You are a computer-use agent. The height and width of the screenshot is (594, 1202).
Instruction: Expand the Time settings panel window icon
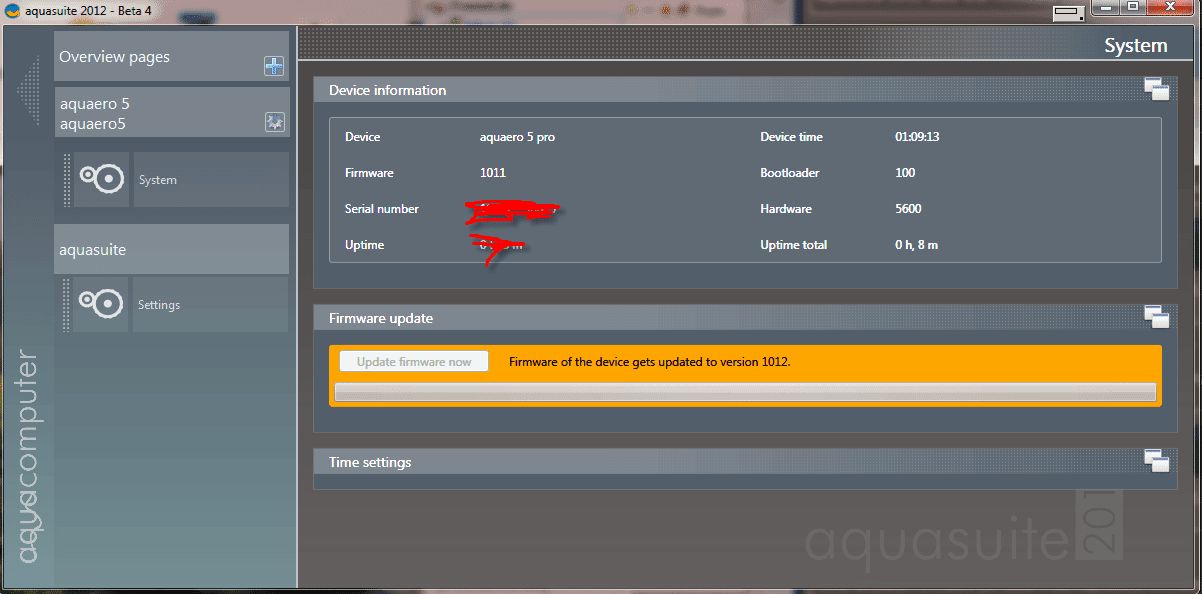tap(1156, 461)
